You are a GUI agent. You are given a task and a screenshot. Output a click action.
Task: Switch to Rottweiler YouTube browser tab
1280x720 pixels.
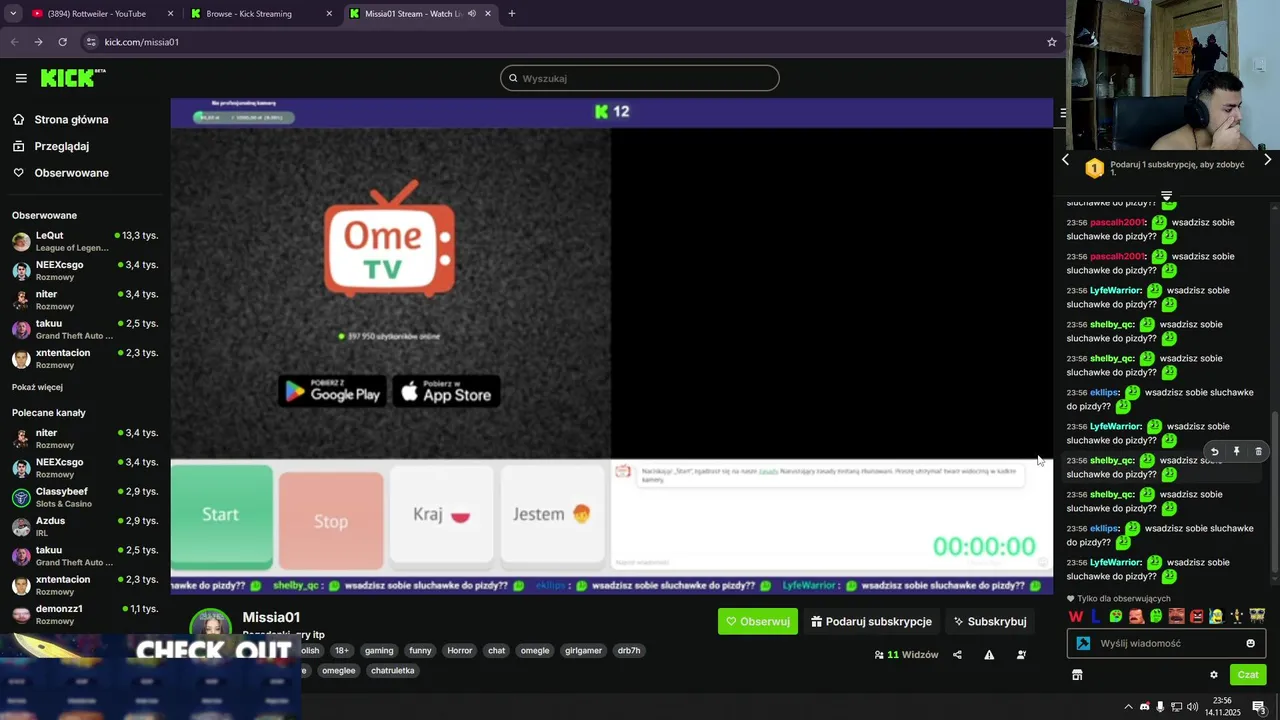point(103,14)
